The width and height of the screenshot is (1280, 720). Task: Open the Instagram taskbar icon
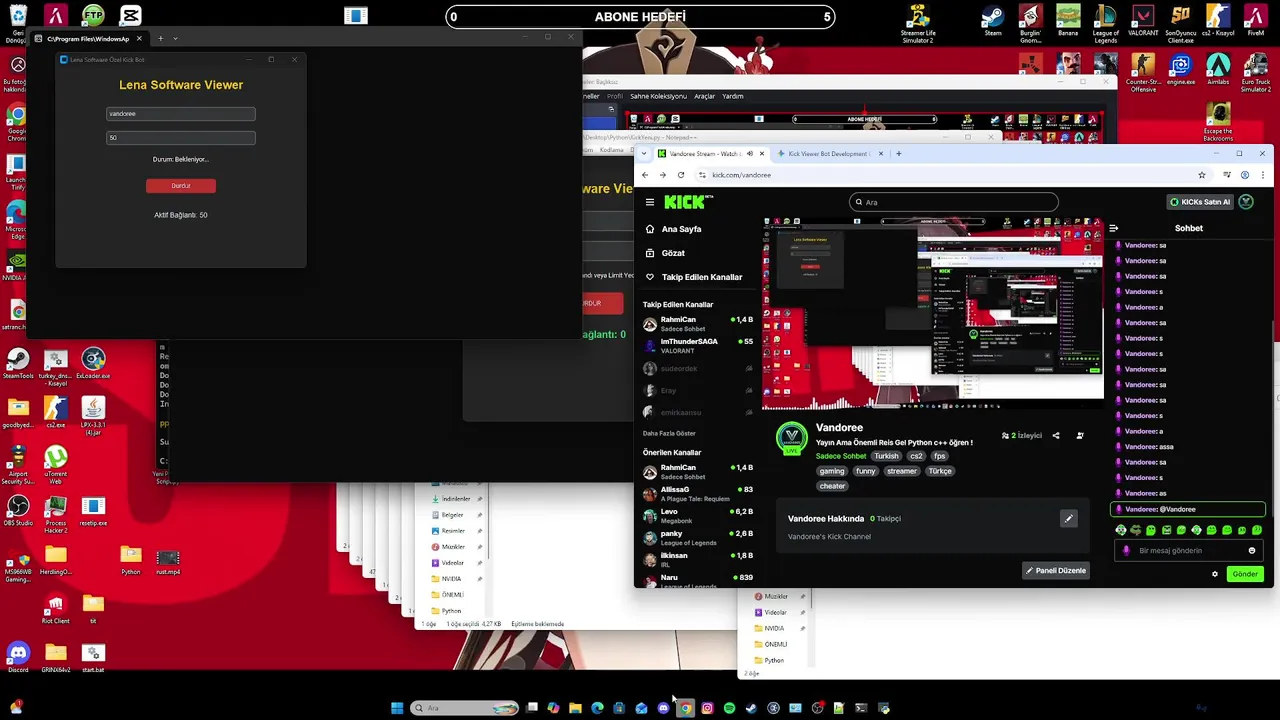click(x=707, y=708)
